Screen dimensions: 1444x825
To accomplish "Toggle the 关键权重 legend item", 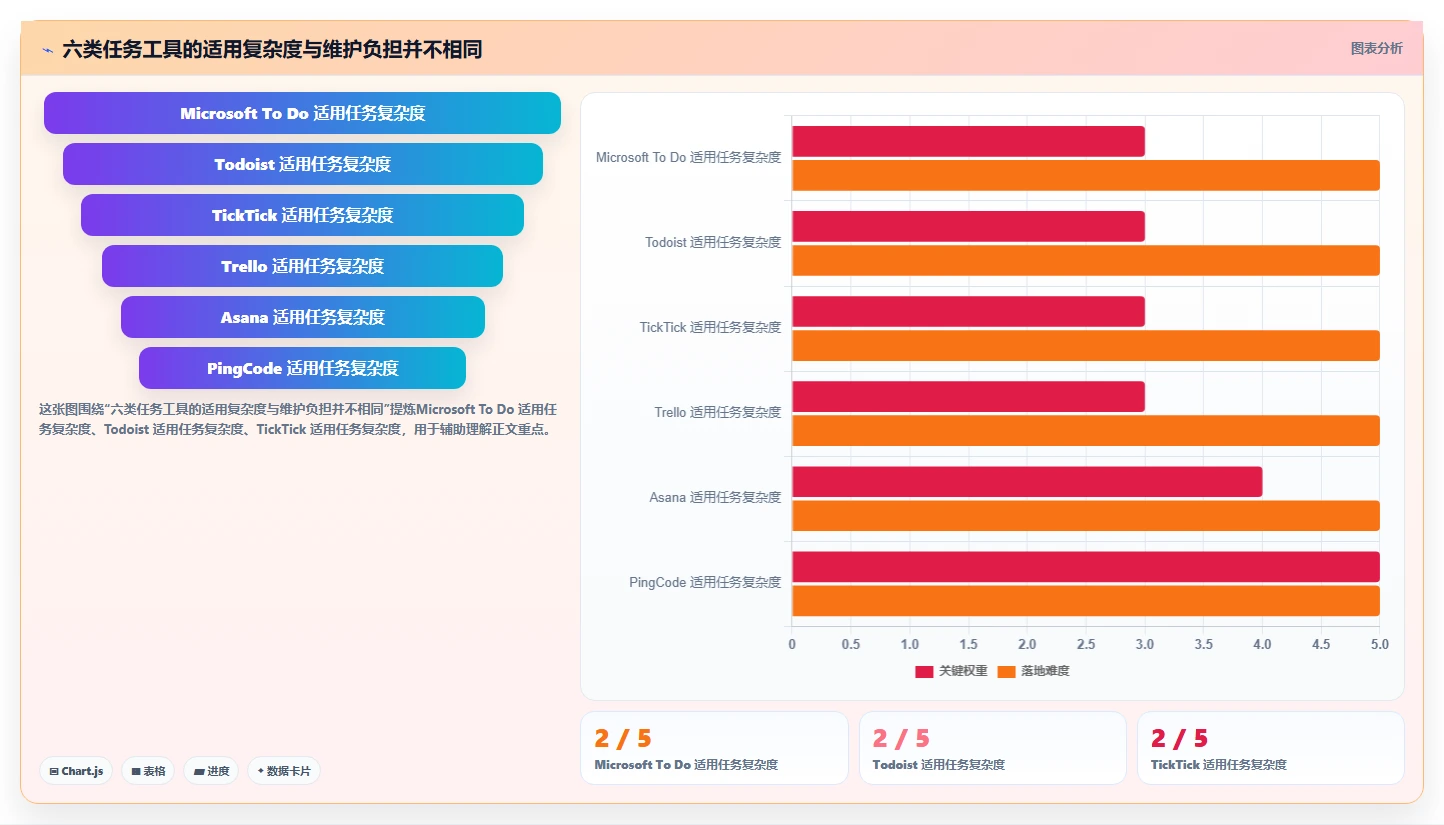I will tap(951, 671).
